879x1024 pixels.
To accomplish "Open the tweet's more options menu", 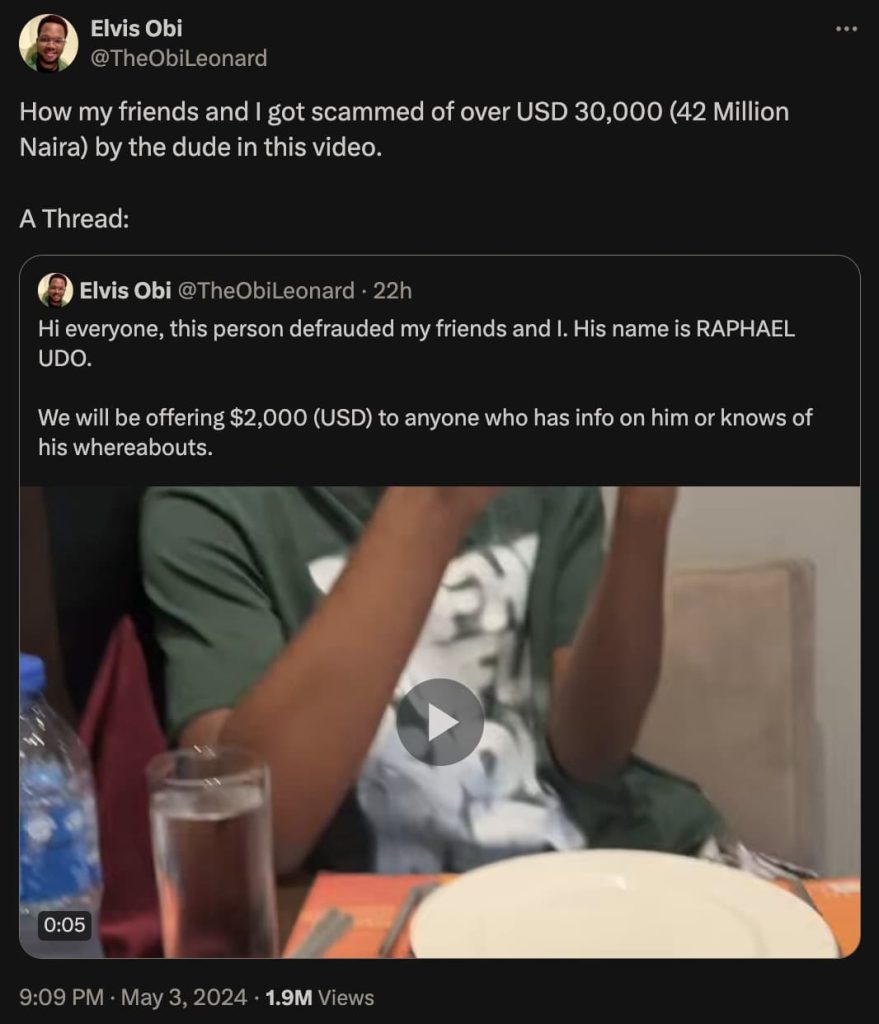I will [846, 29].
